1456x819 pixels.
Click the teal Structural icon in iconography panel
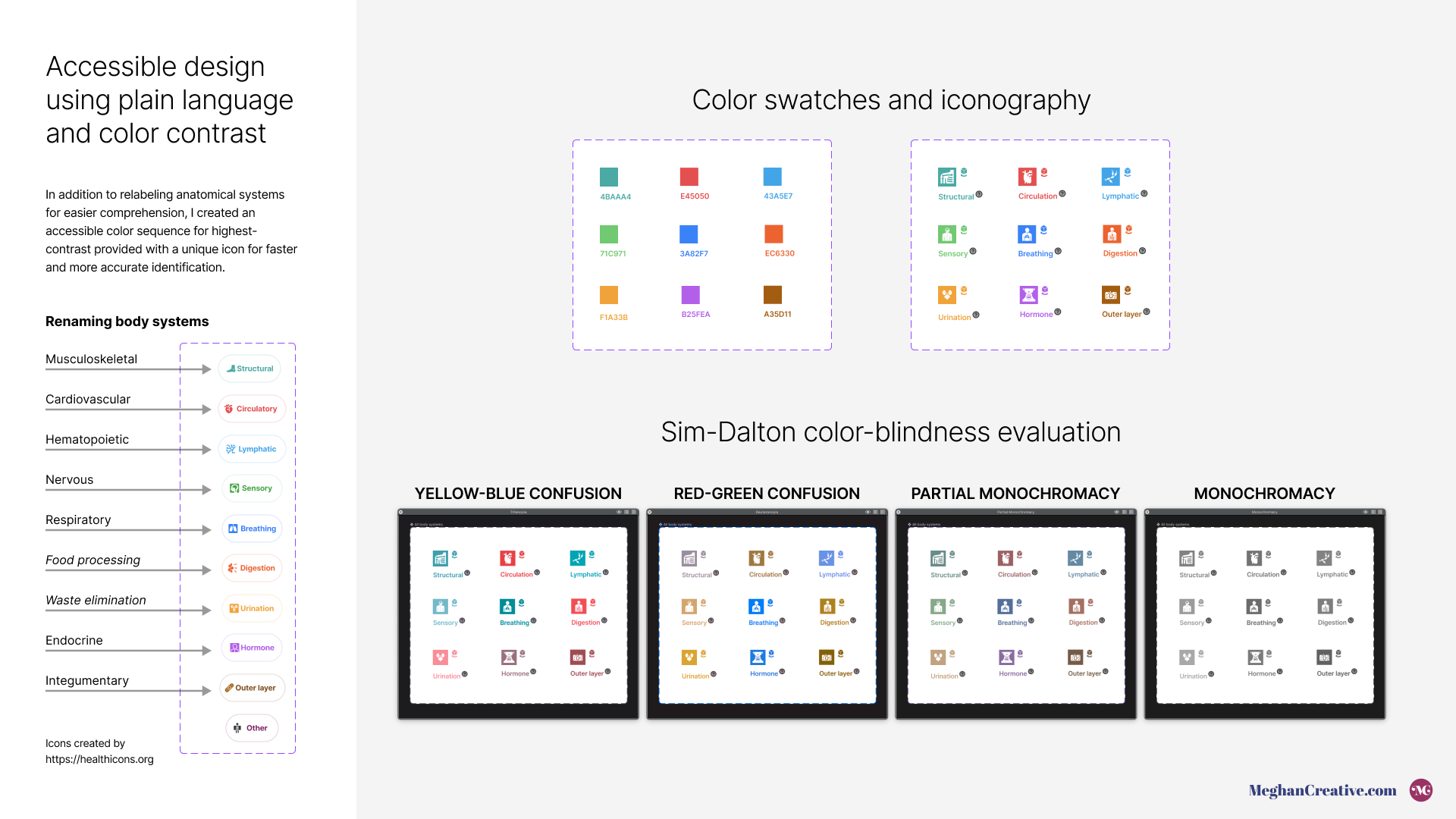(x=947, y=177)
